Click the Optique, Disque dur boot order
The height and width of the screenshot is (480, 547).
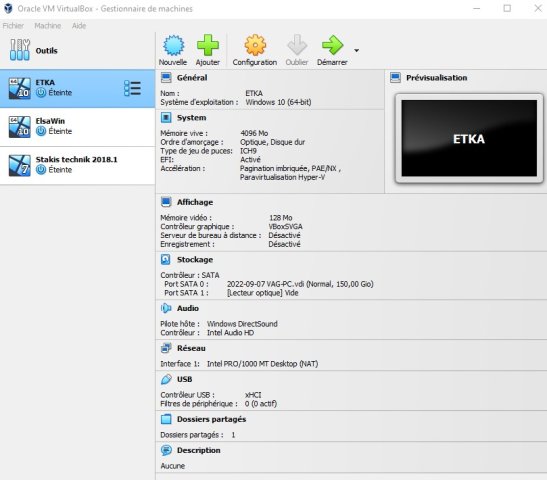(272, 142)
